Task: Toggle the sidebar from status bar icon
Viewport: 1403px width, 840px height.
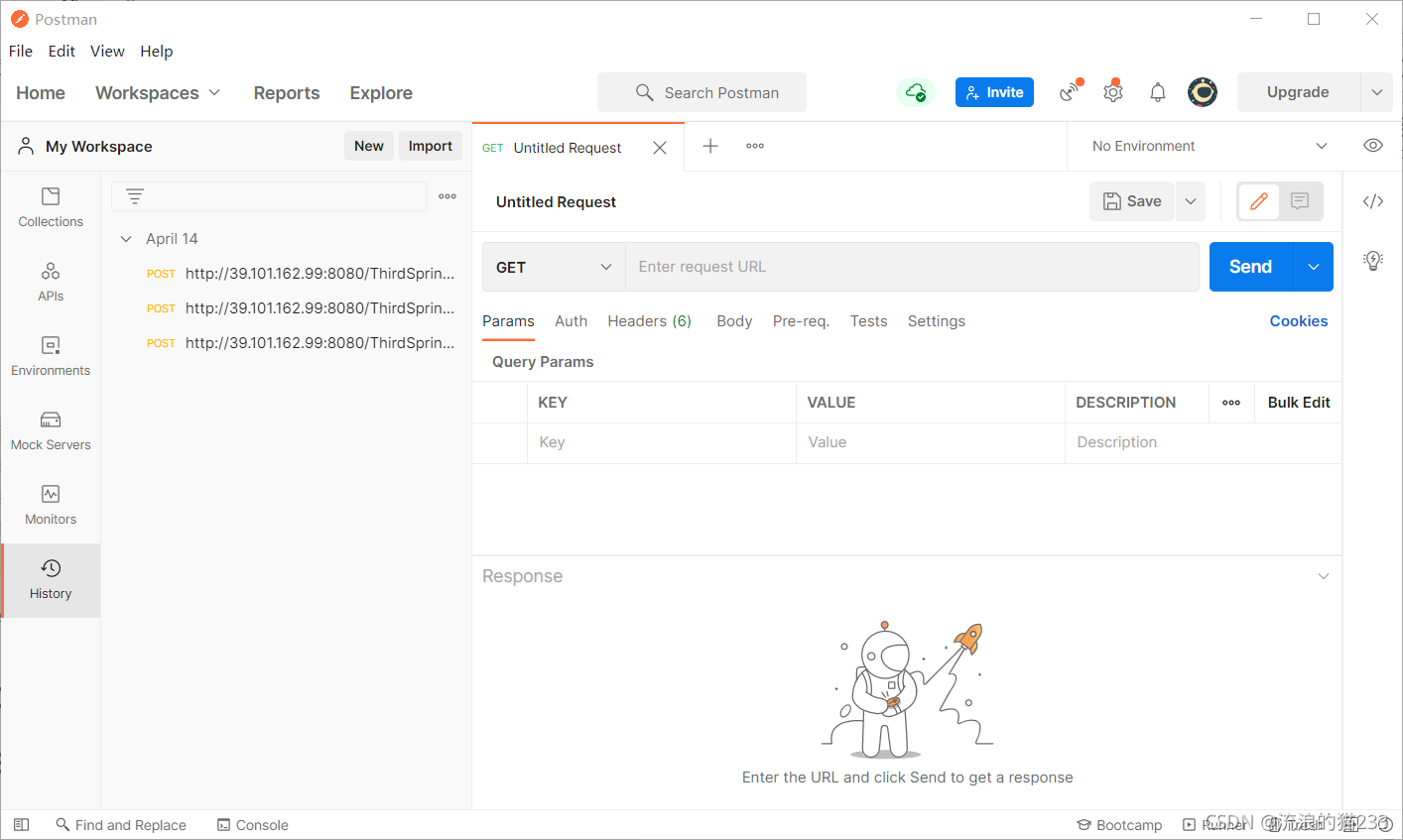Action: [x=21, y=824]
